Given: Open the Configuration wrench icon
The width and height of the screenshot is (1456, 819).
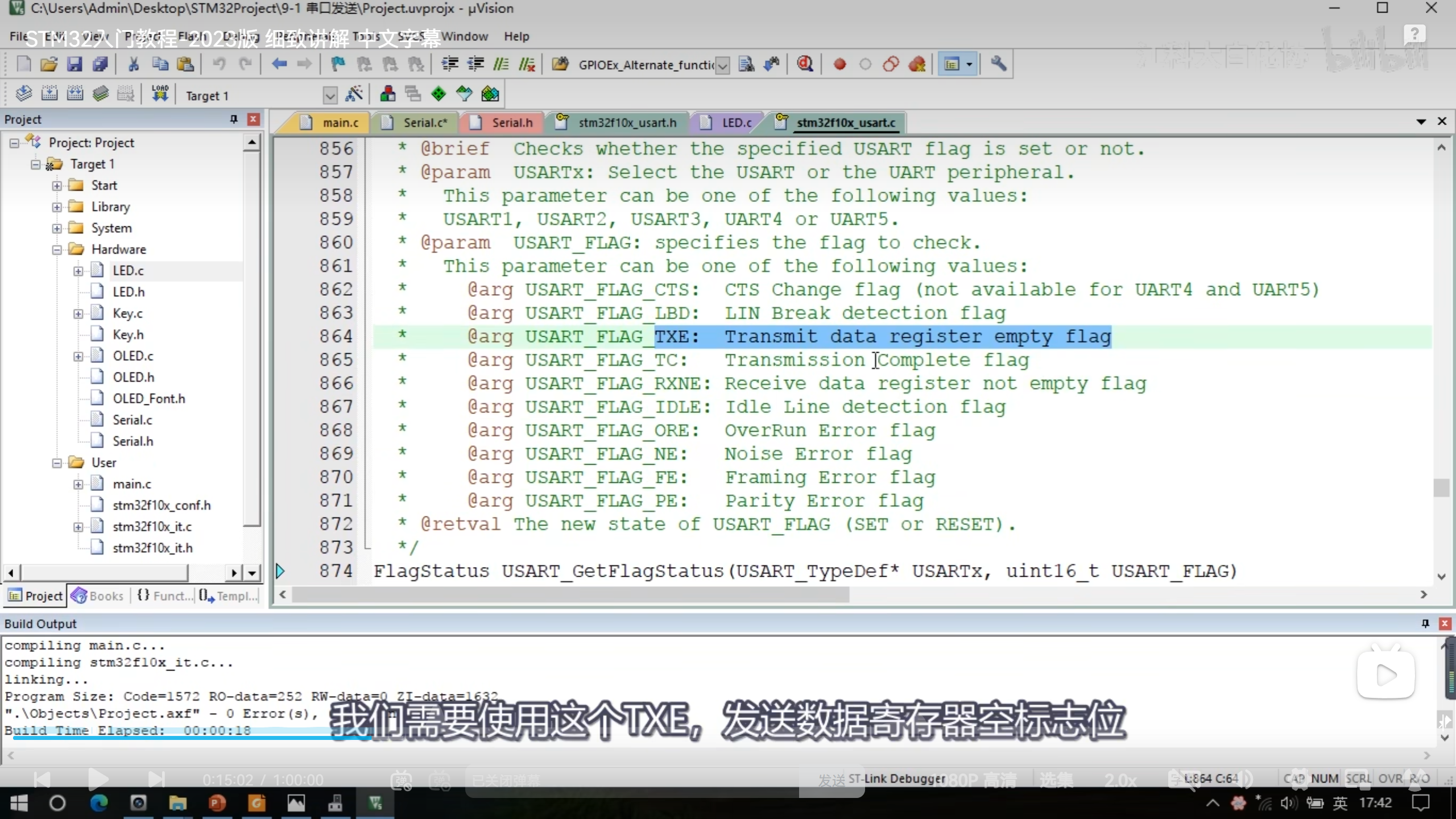Looking at the screenshot, I should click(998, 64).
